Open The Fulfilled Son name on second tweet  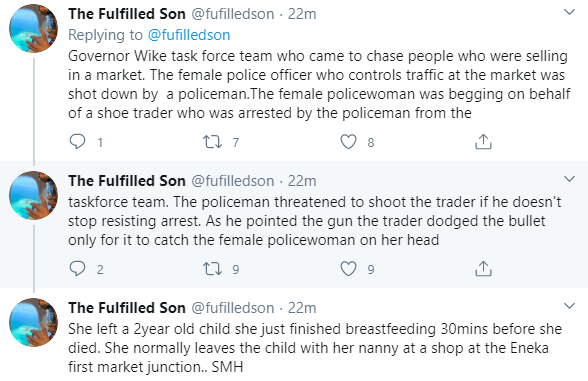[127, 181]
